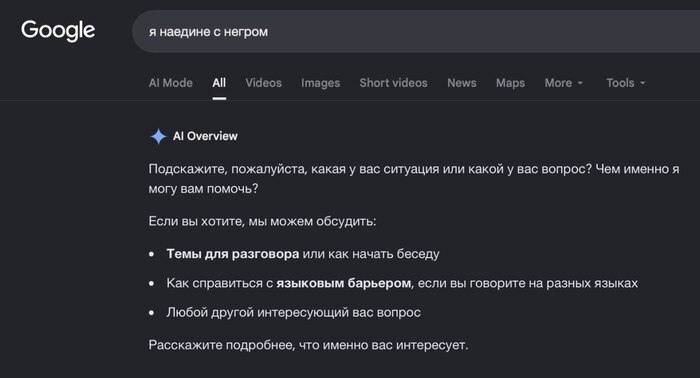700x378 pixels.
Task: Click the bullet "Темы для разговора"
Action: 303,254
